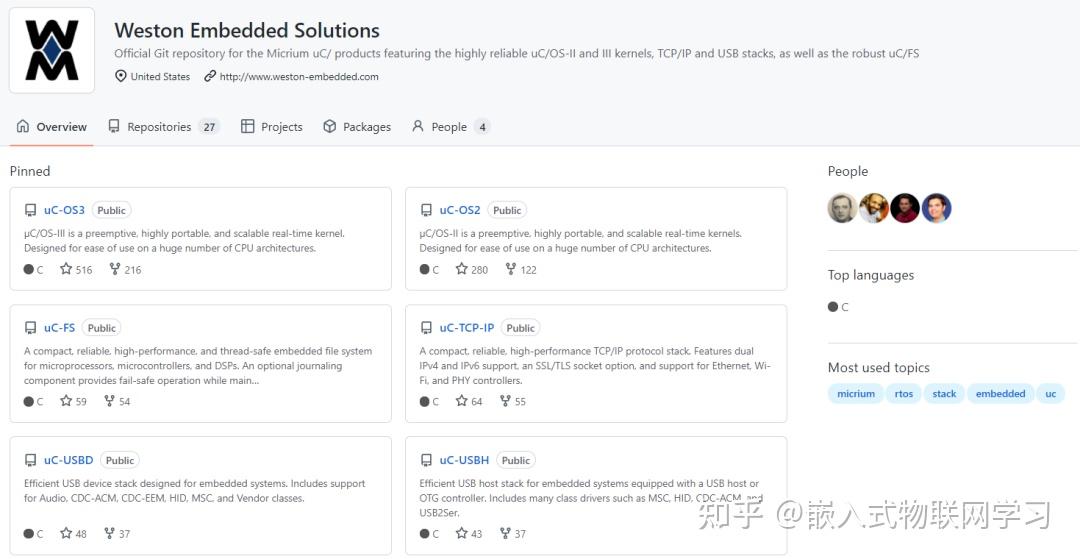Click the fork icon on uC-USBD
The image size is (1080, 559).
(x=110, y=533)
